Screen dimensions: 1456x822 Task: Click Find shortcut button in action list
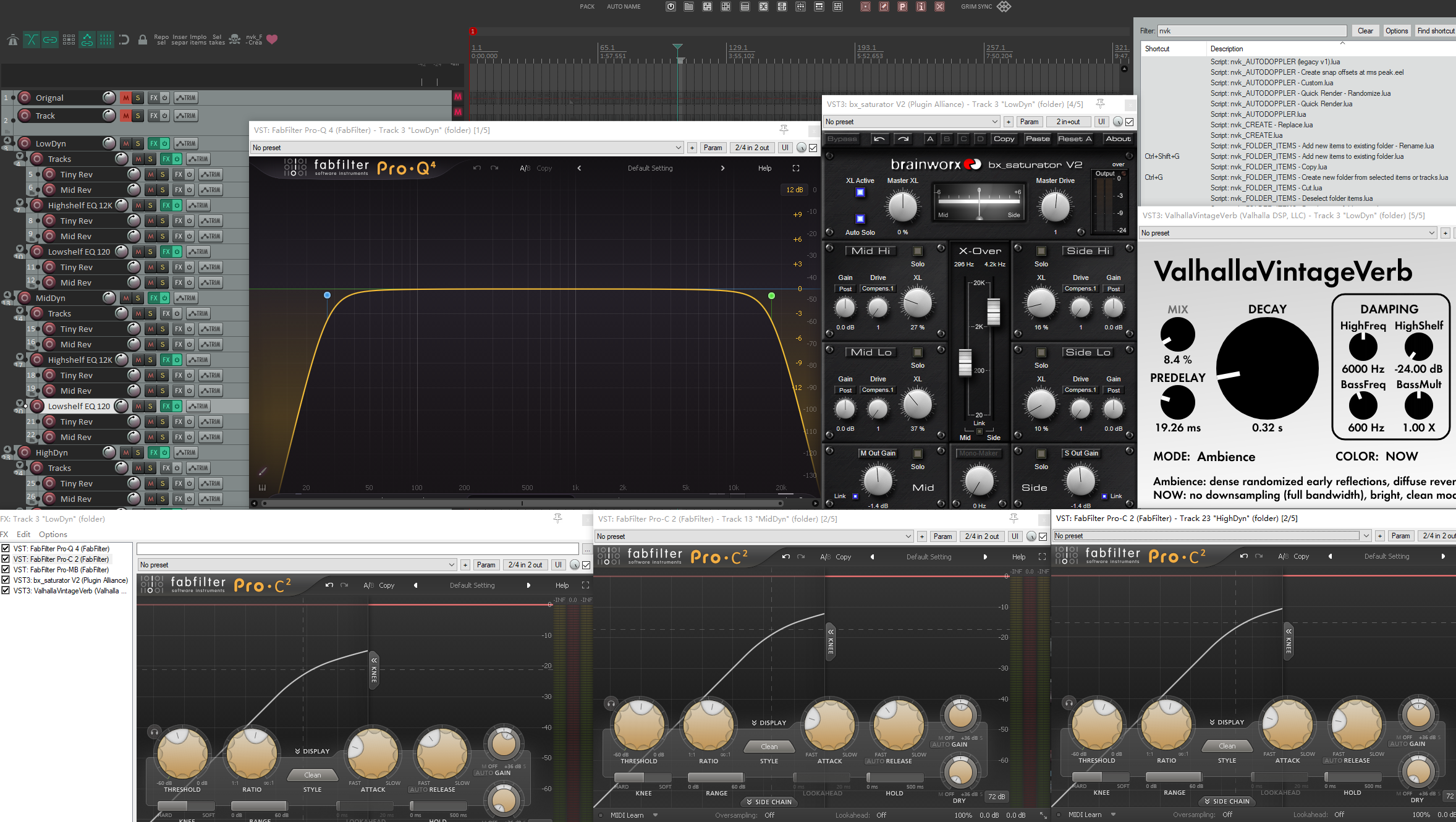[x=1435, y=31]
